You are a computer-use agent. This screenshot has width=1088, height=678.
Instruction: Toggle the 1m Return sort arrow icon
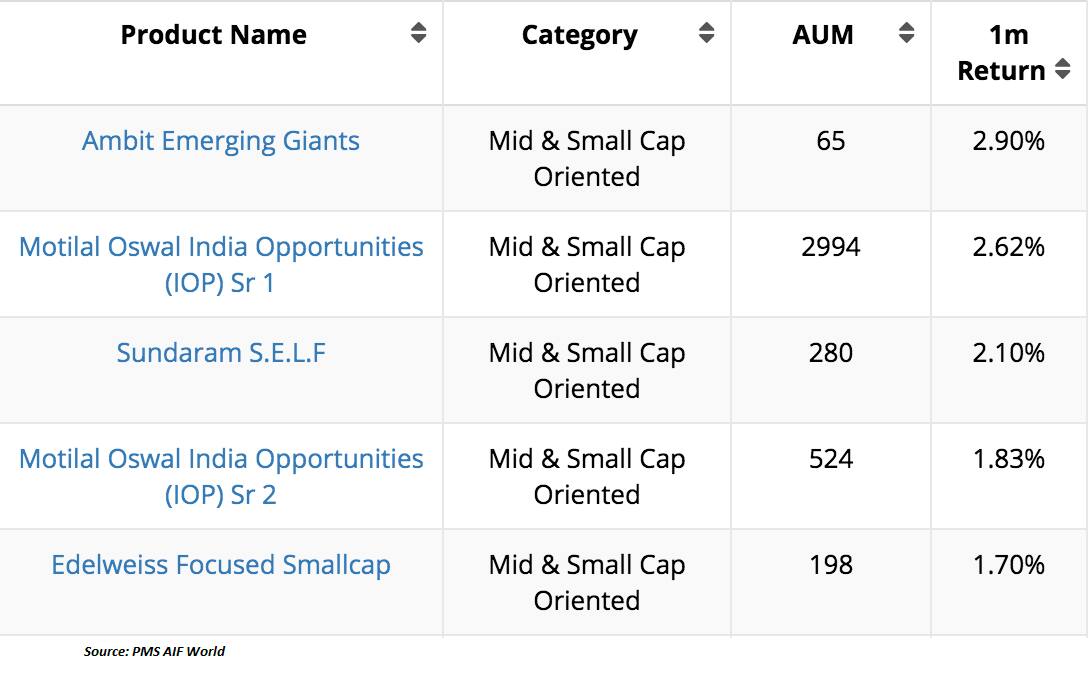pos(1062,70)
